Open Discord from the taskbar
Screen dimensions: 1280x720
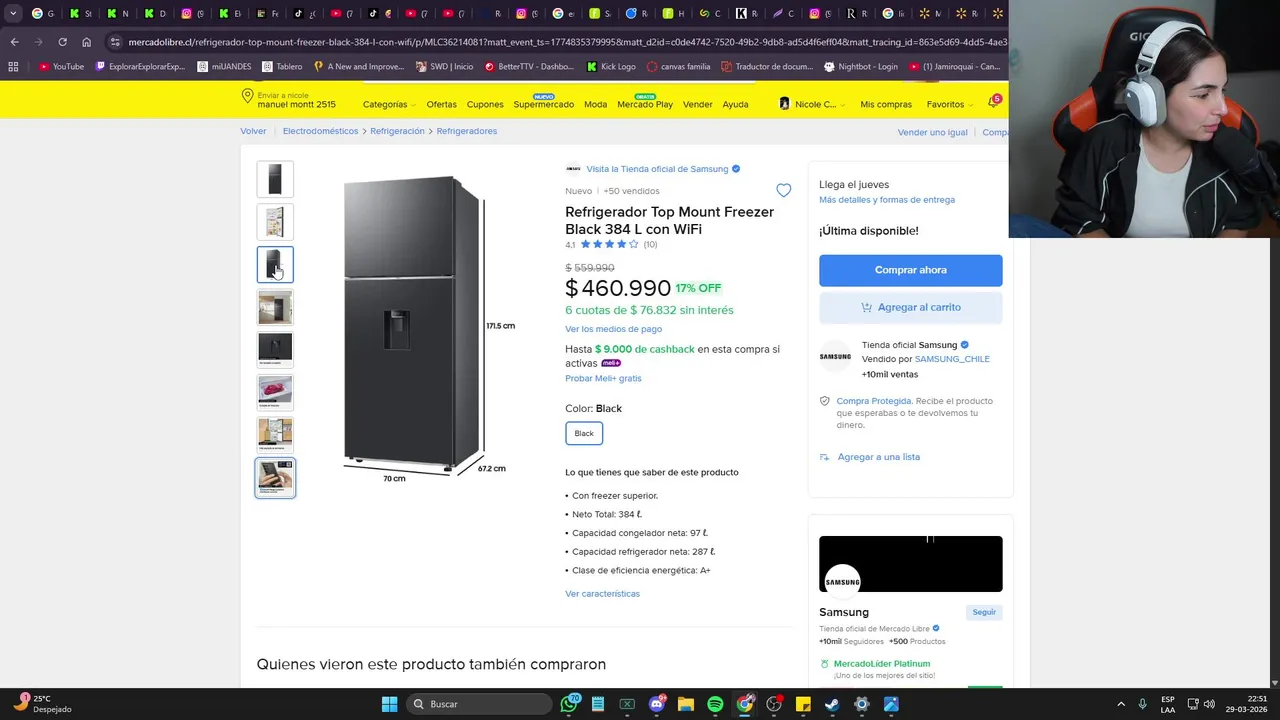(657, 704)
